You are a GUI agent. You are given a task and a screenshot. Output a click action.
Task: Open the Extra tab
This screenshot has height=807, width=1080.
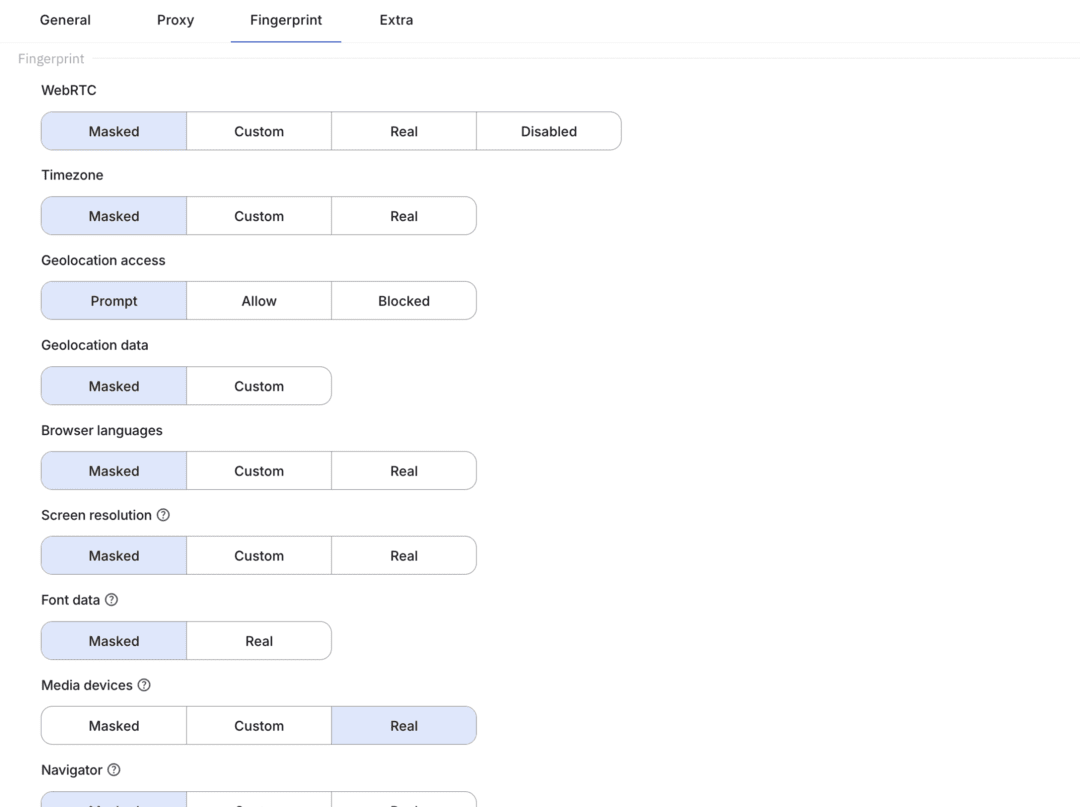396,20
